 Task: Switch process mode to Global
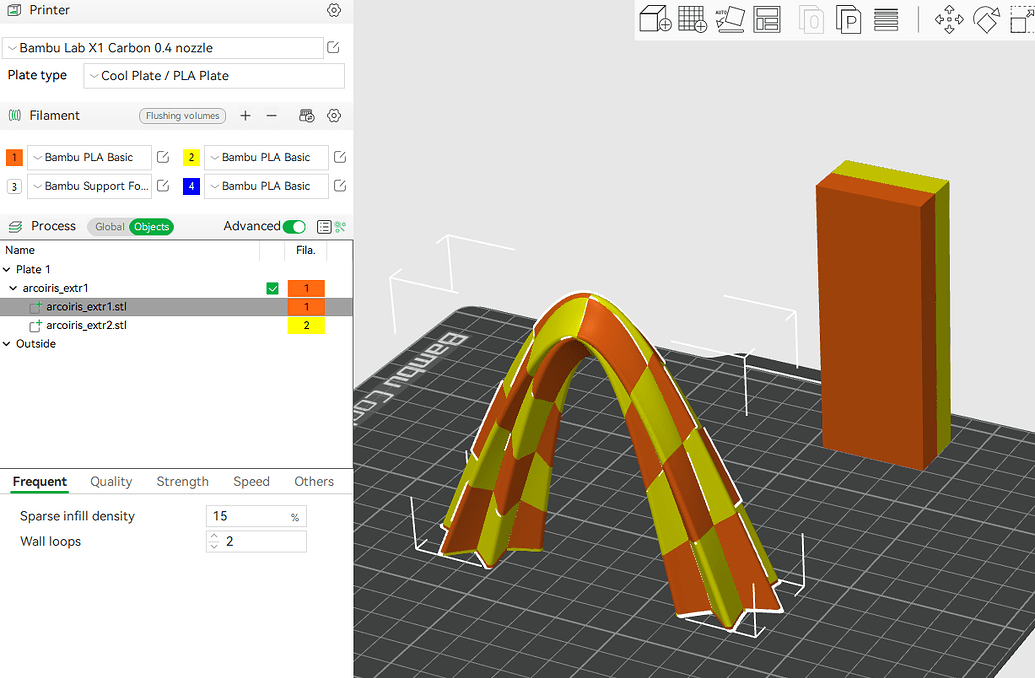109,226
